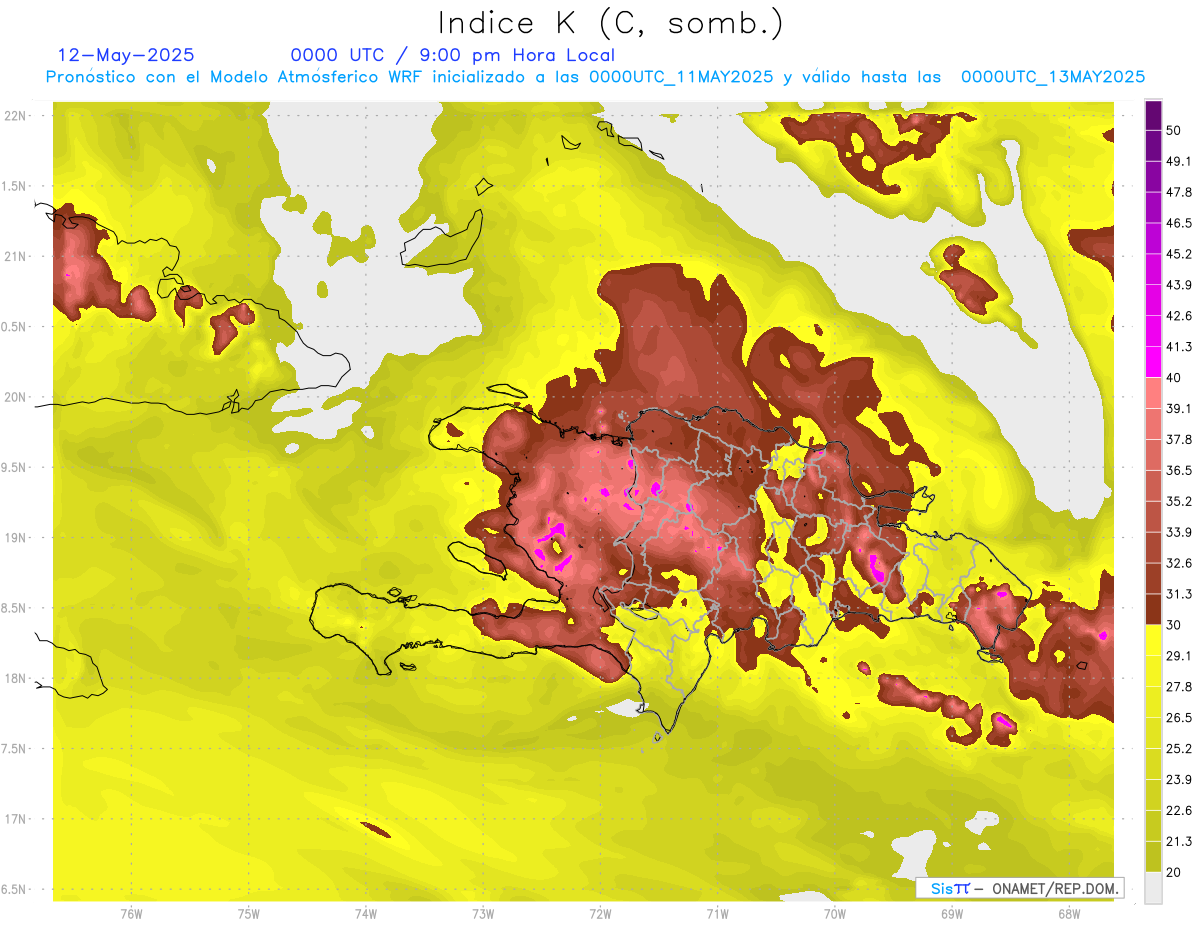The width and height of the screenshot is (1200, 927).
Task: Click the '41.3' colour scale value
Action: click(1179, 347)
